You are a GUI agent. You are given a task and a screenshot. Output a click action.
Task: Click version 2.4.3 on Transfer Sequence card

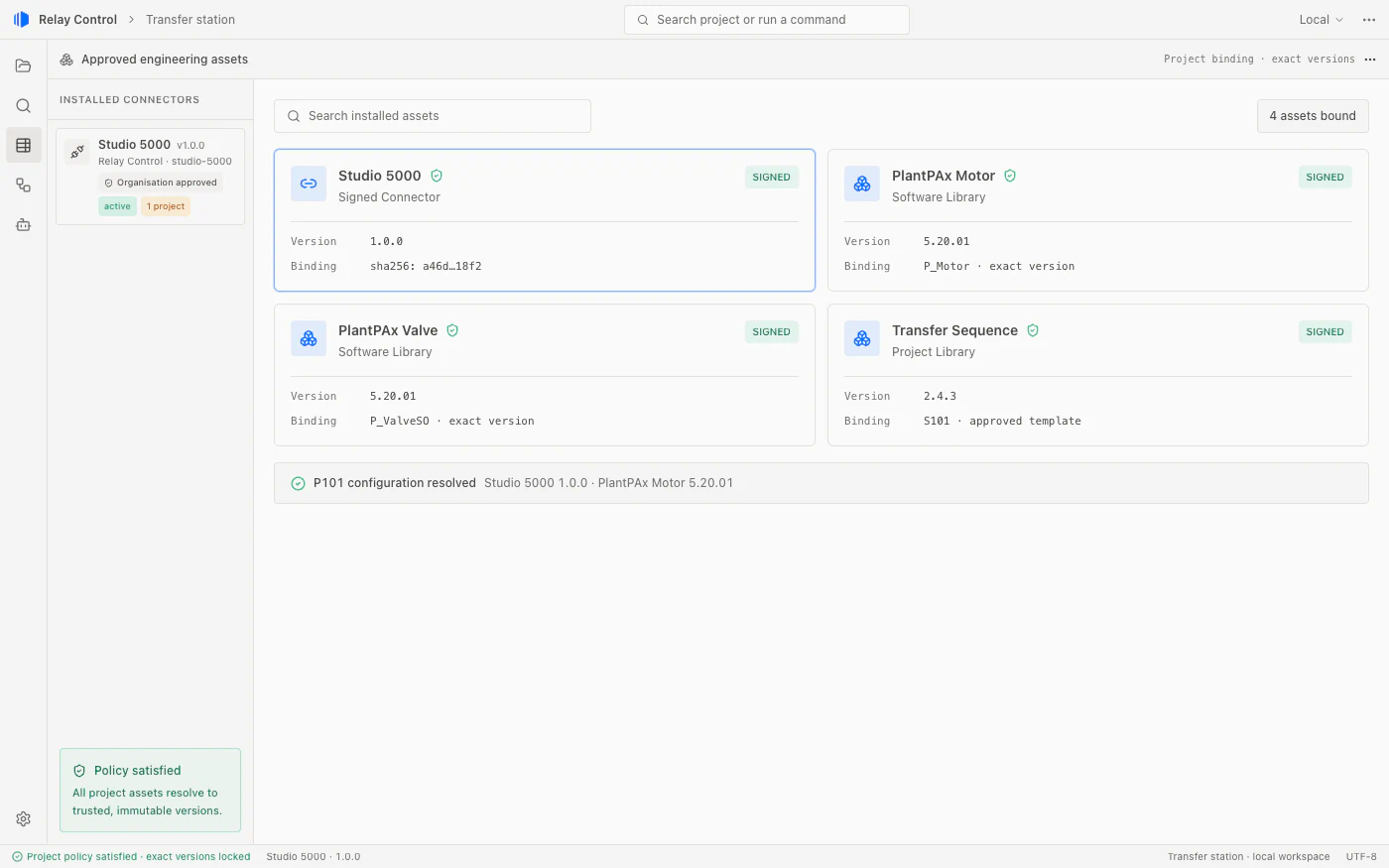pos(940,397)
